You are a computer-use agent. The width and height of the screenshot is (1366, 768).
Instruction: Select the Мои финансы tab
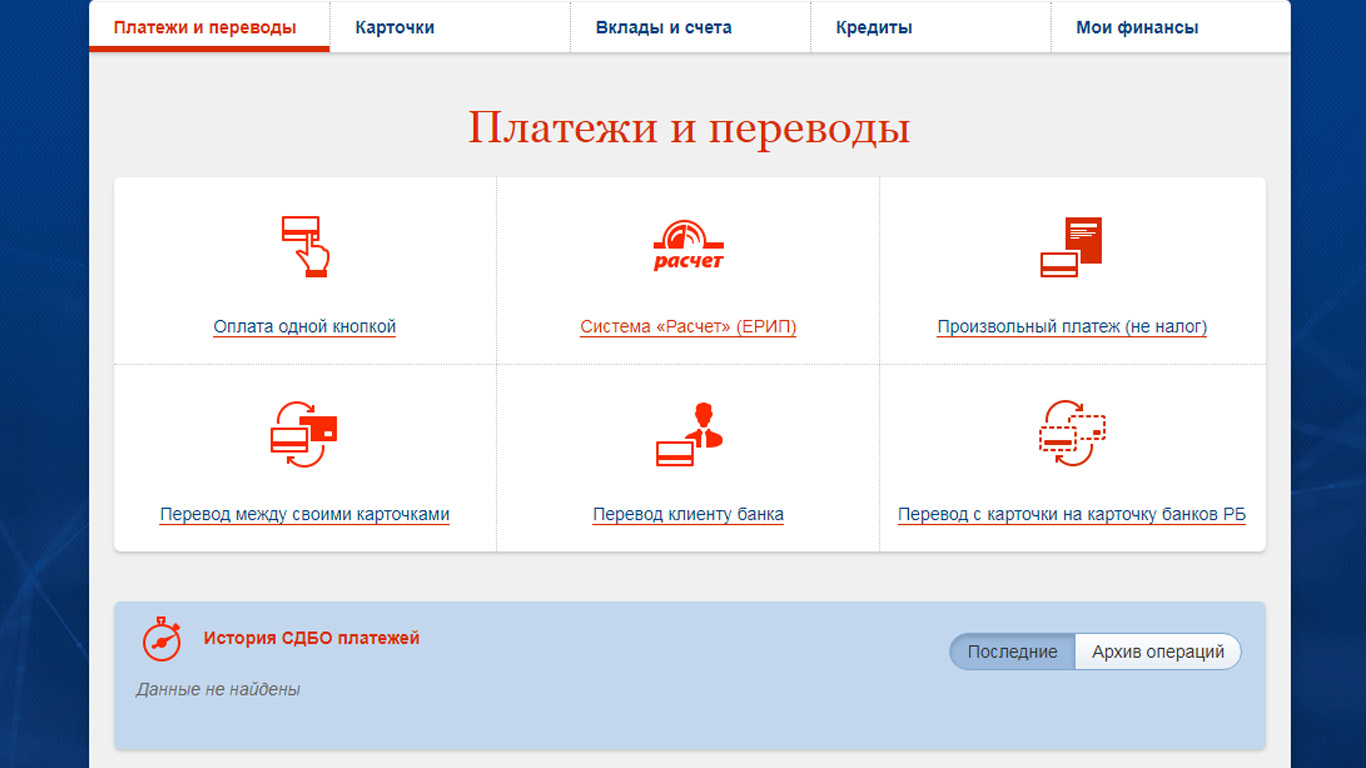[1171, 26]
